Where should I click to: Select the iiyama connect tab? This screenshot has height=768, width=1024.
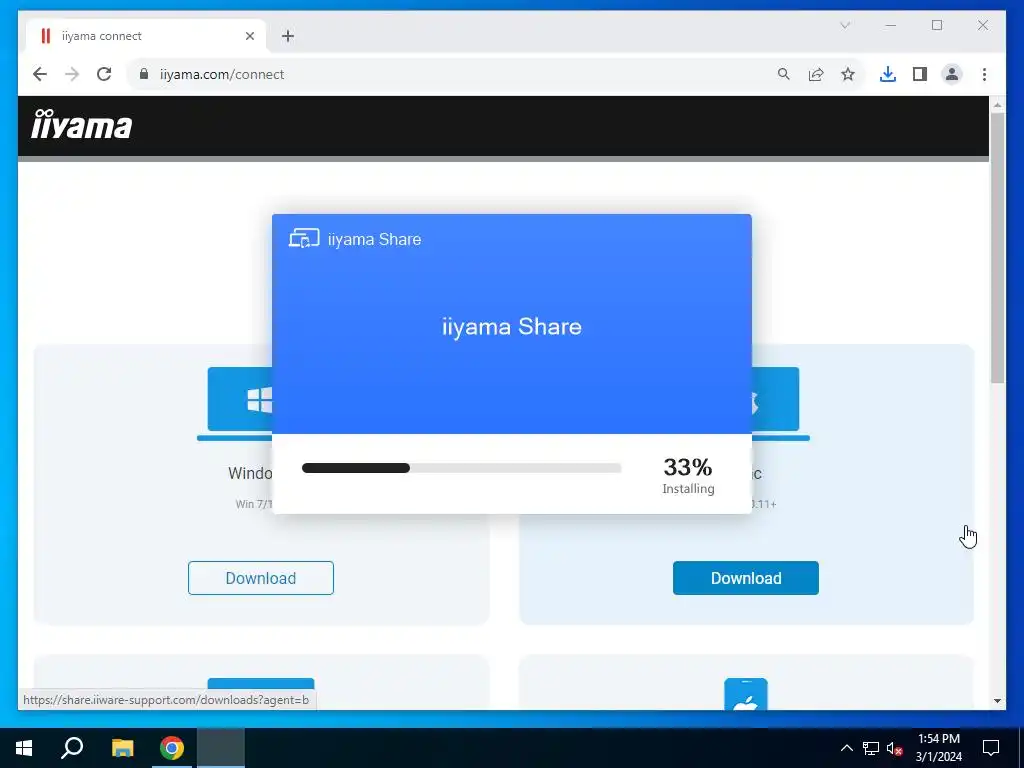(146, 36)
